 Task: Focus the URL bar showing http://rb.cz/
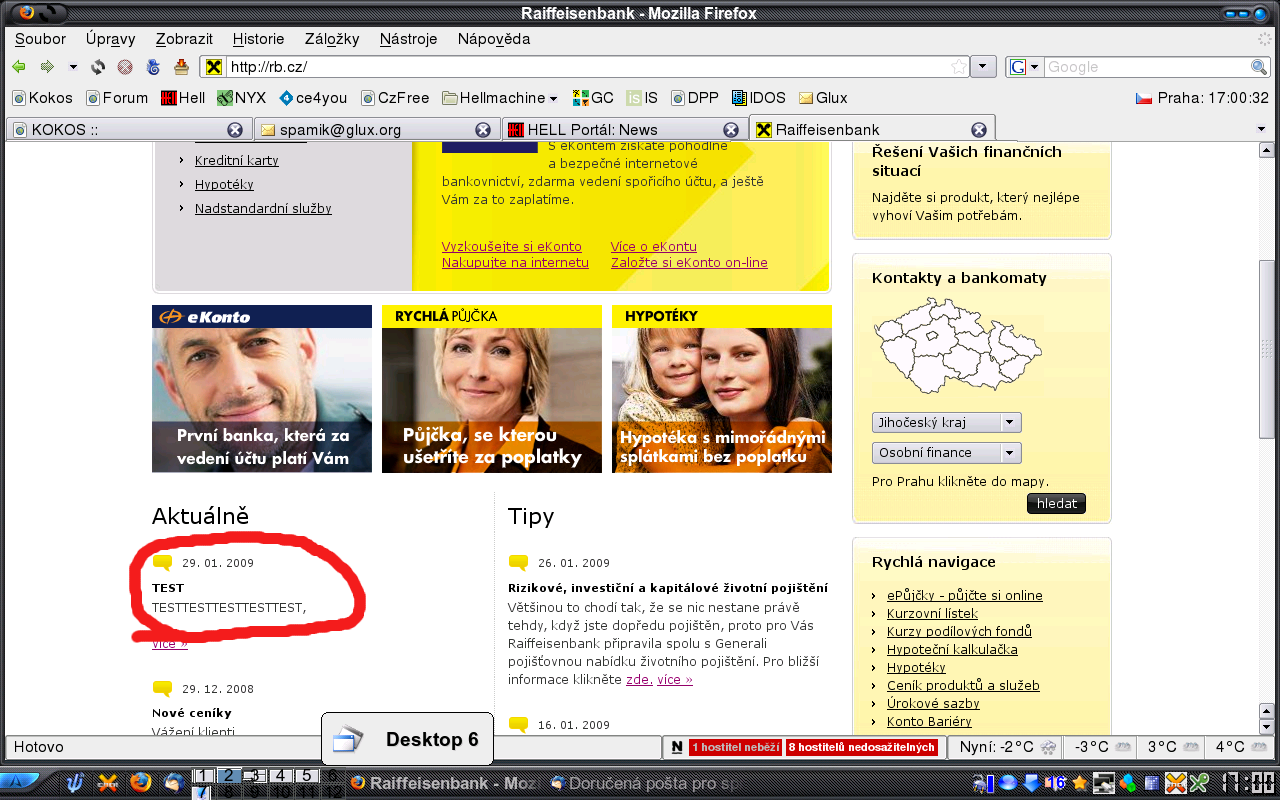point(585,67)
